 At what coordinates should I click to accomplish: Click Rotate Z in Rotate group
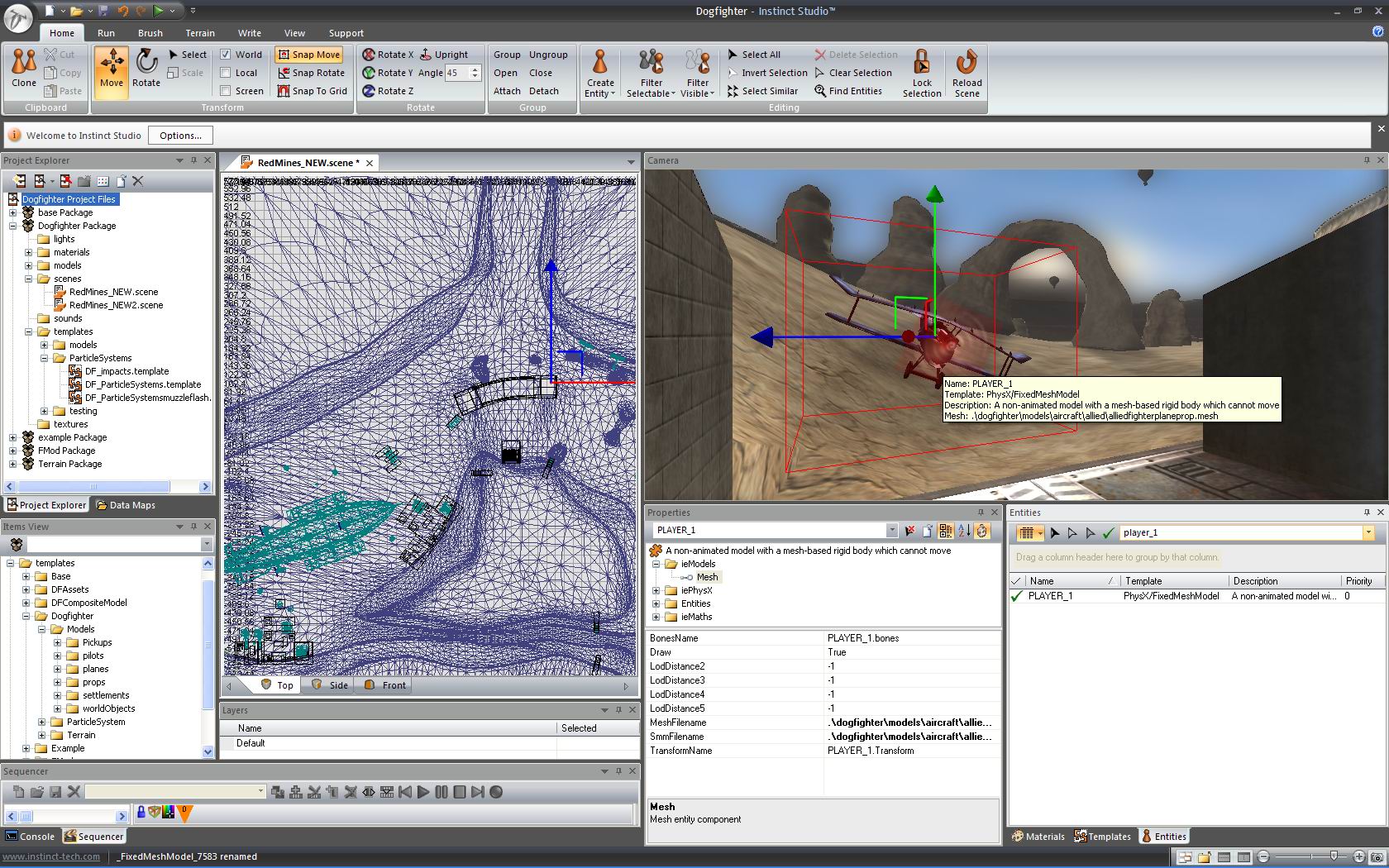(388, 91)
